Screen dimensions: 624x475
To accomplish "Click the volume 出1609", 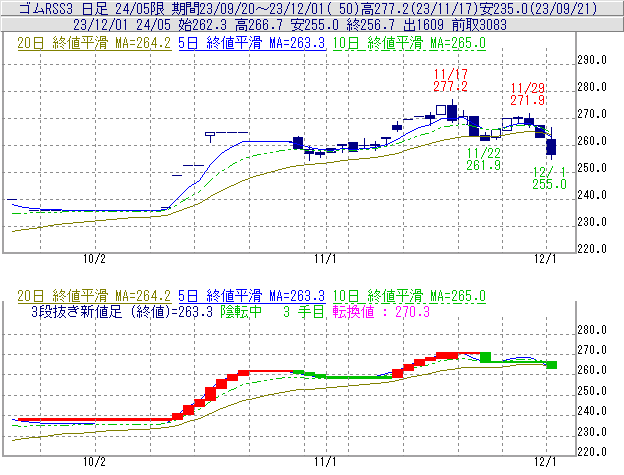I will click(x=423, y=25).
